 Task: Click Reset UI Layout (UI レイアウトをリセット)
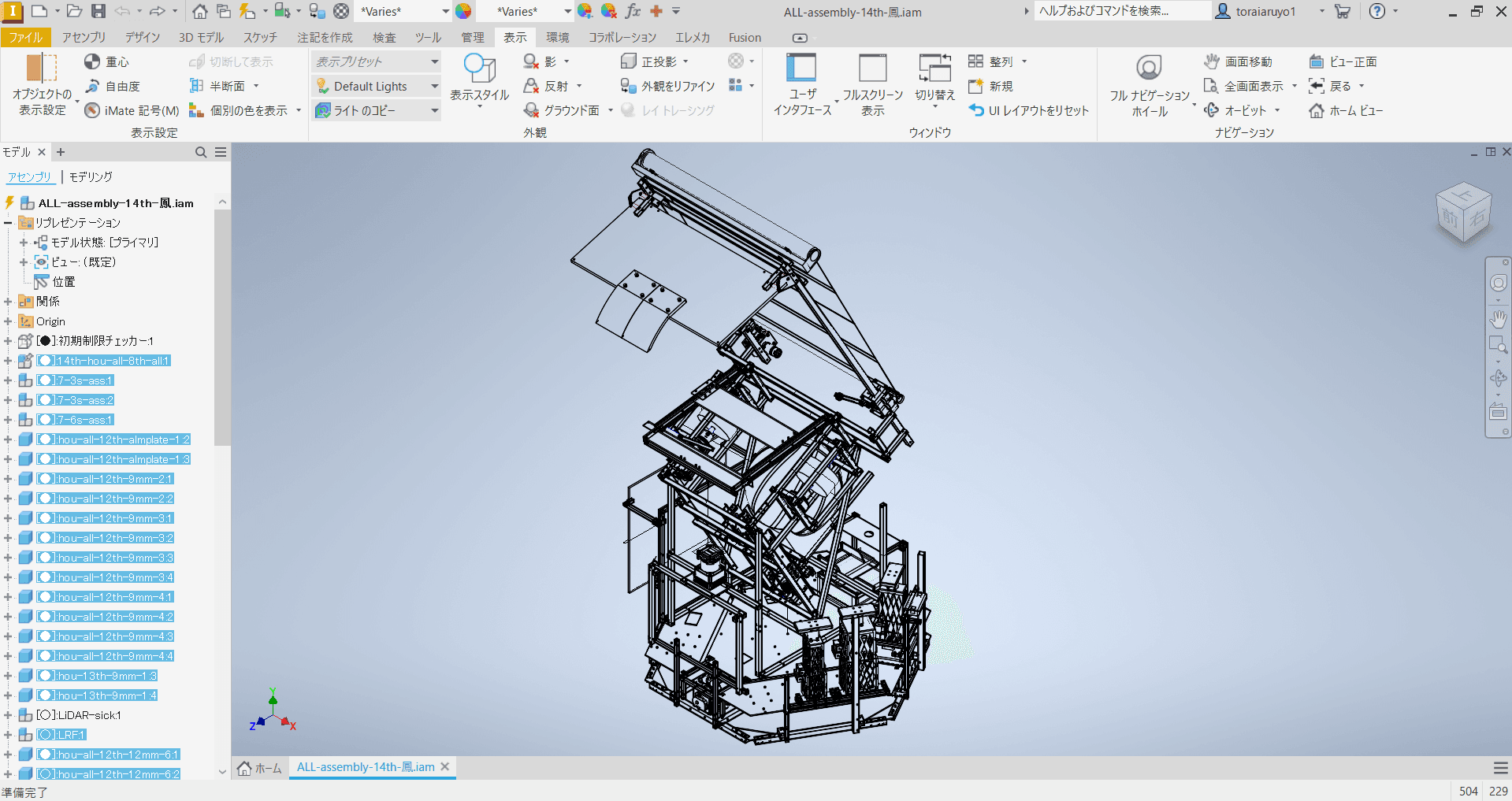click(1028, 110)
